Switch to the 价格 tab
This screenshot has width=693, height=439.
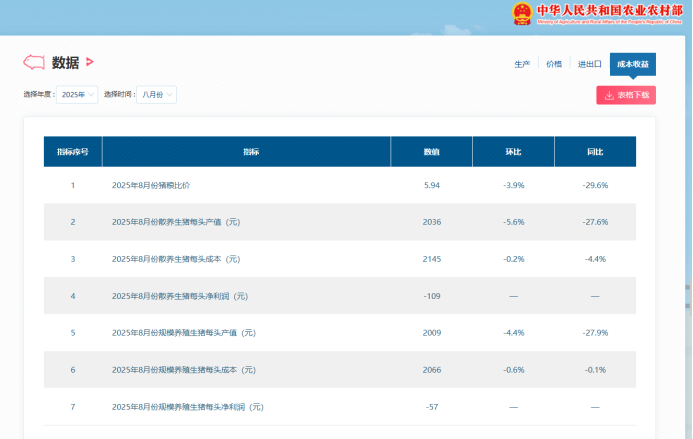click(553, 64)
